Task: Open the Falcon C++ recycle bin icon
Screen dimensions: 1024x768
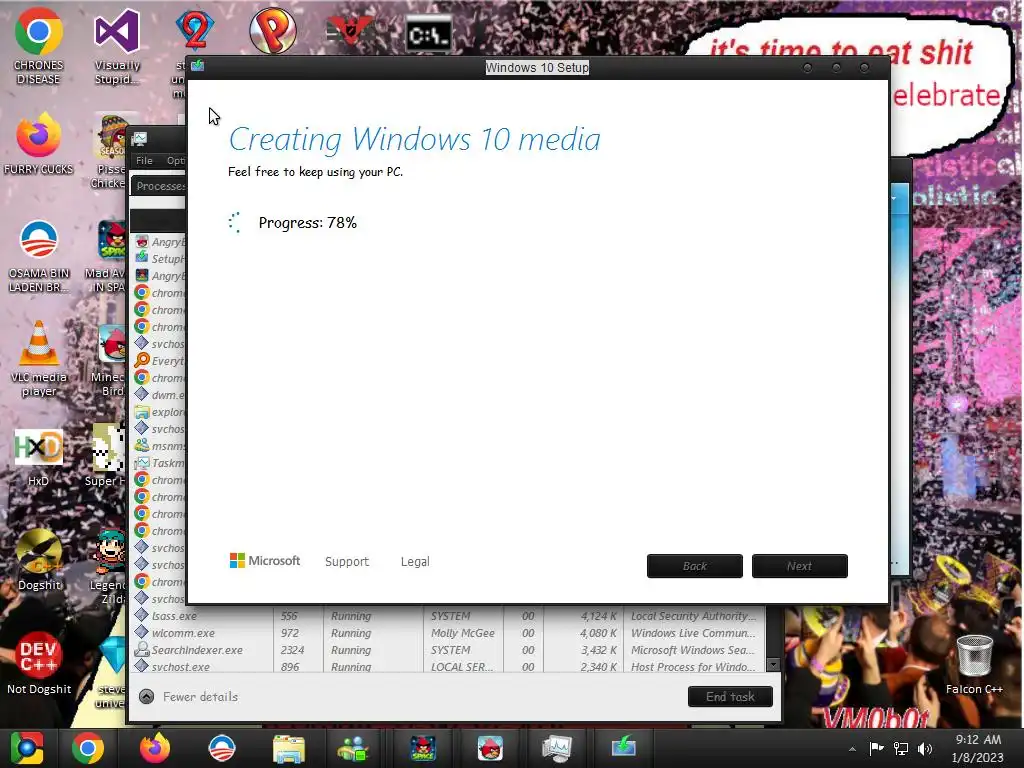Action: pos(974,664)
